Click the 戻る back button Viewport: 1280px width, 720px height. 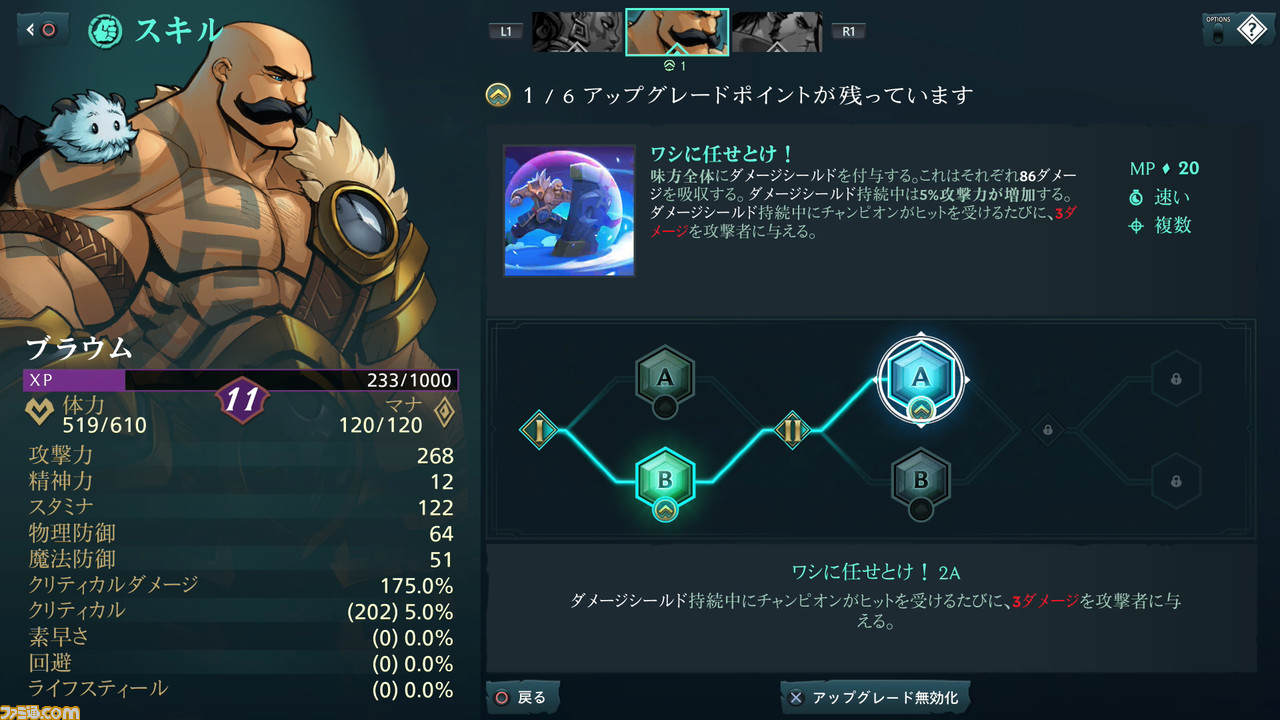522,697
